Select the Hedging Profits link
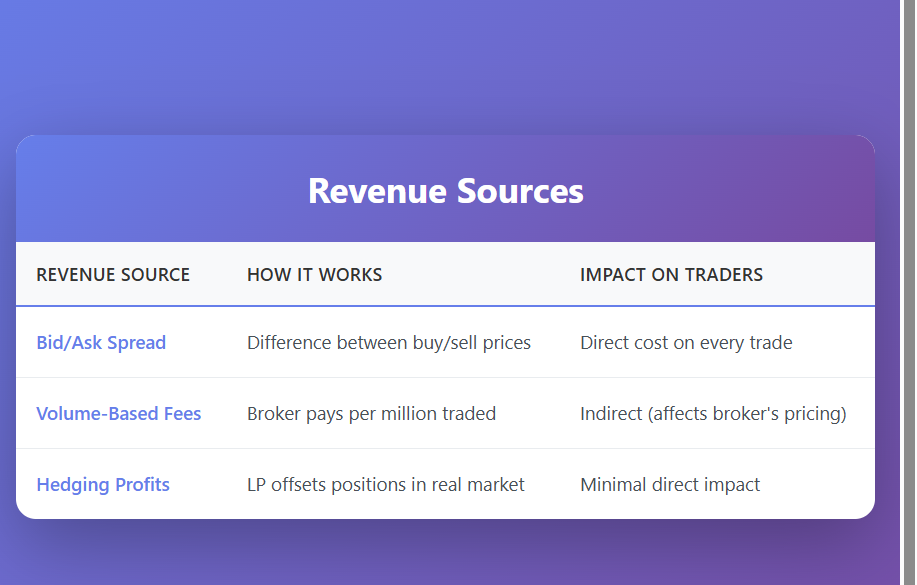 [x=103, y=485]
